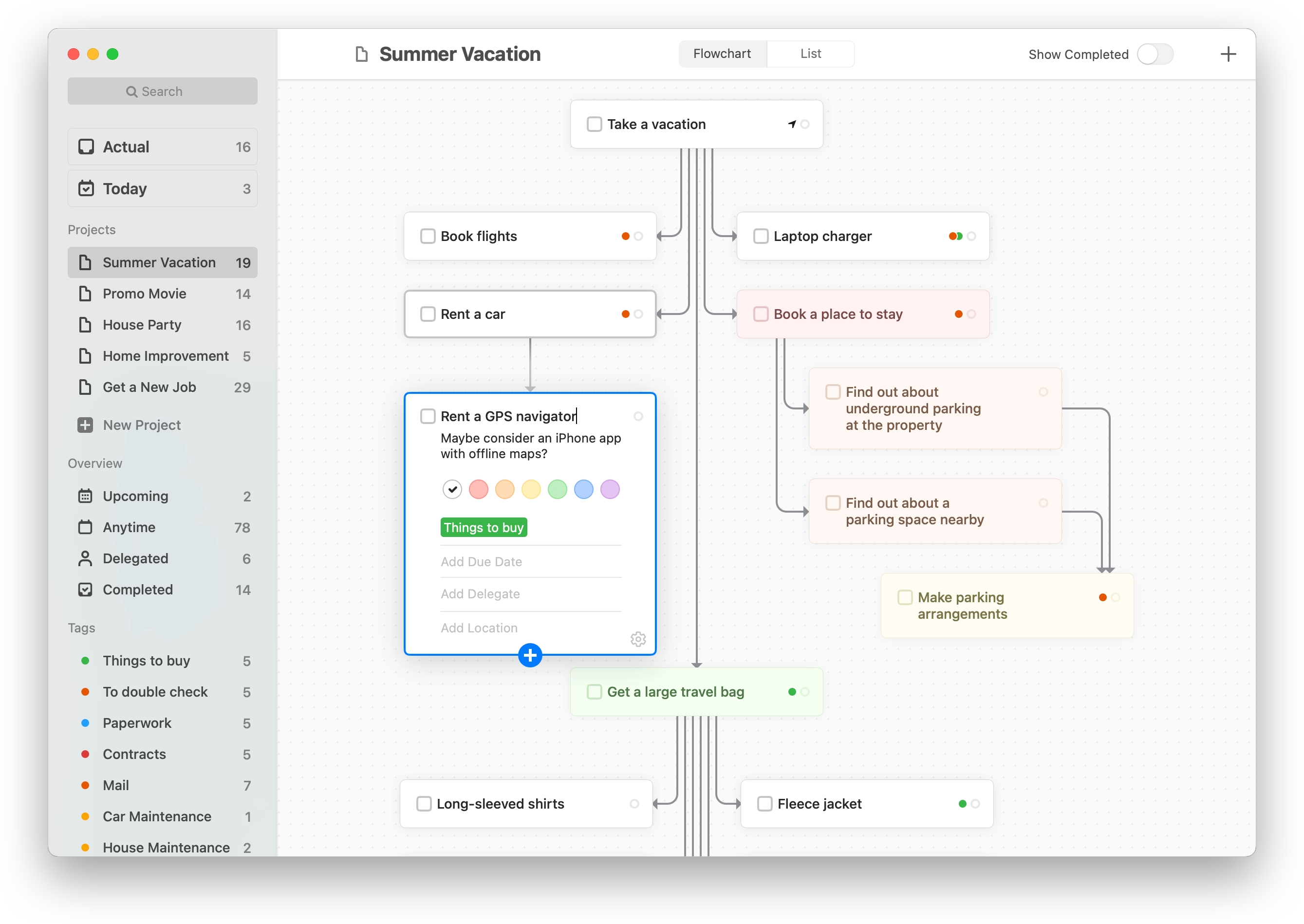
Task: Click the plus icon in the top toolbar
Action: pyautogui.click(x=1228, y=54)
